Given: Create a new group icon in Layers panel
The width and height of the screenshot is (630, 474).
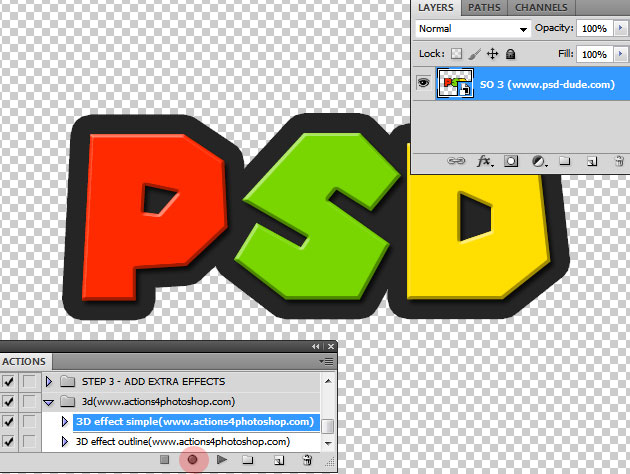Looking at the screenshot, I should (565, 161).
